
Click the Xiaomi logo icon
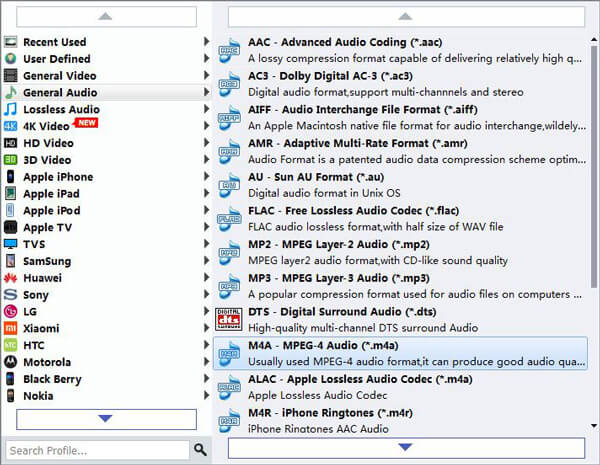11,328
